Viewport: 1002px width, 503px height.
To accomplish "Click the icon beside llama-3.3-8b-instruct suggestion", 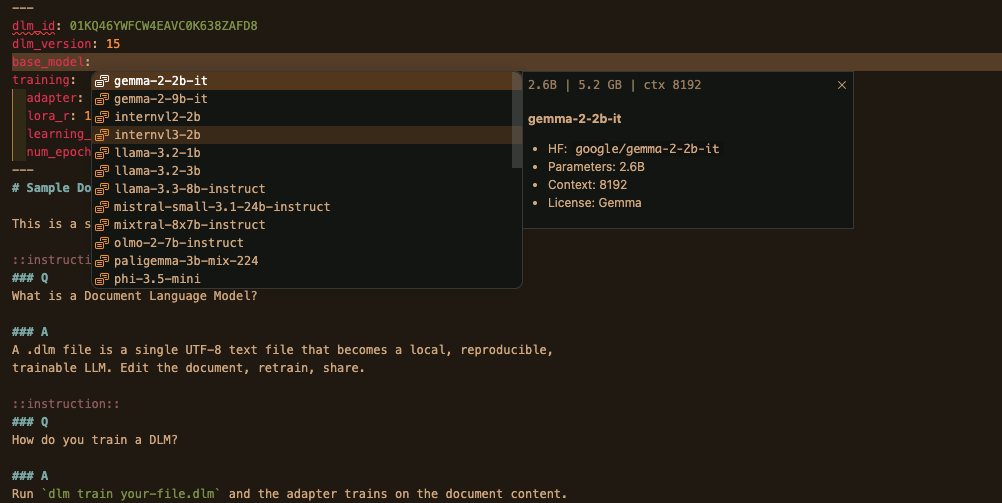I will coord(102,189).
